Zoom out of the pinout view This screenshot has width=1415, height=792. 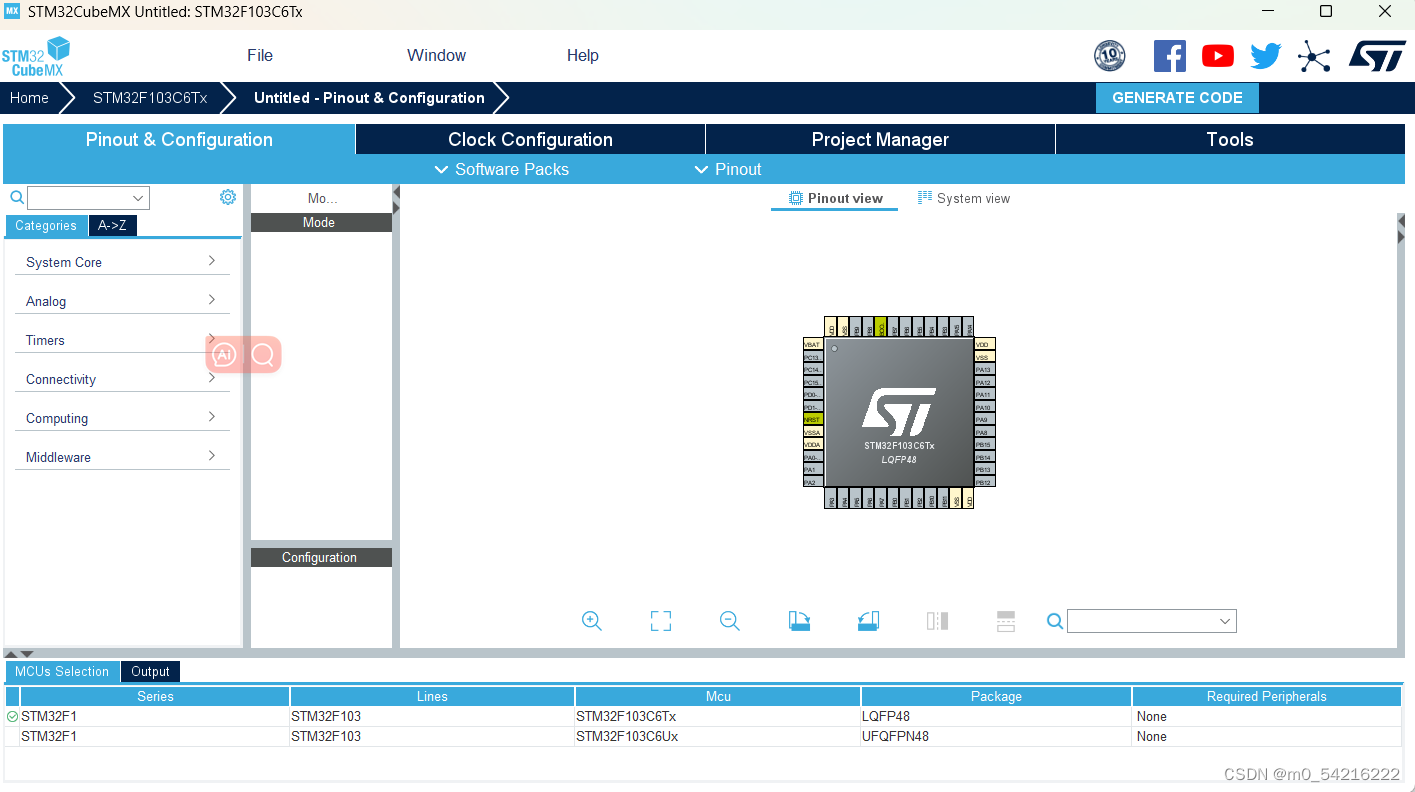pos(729,620)
